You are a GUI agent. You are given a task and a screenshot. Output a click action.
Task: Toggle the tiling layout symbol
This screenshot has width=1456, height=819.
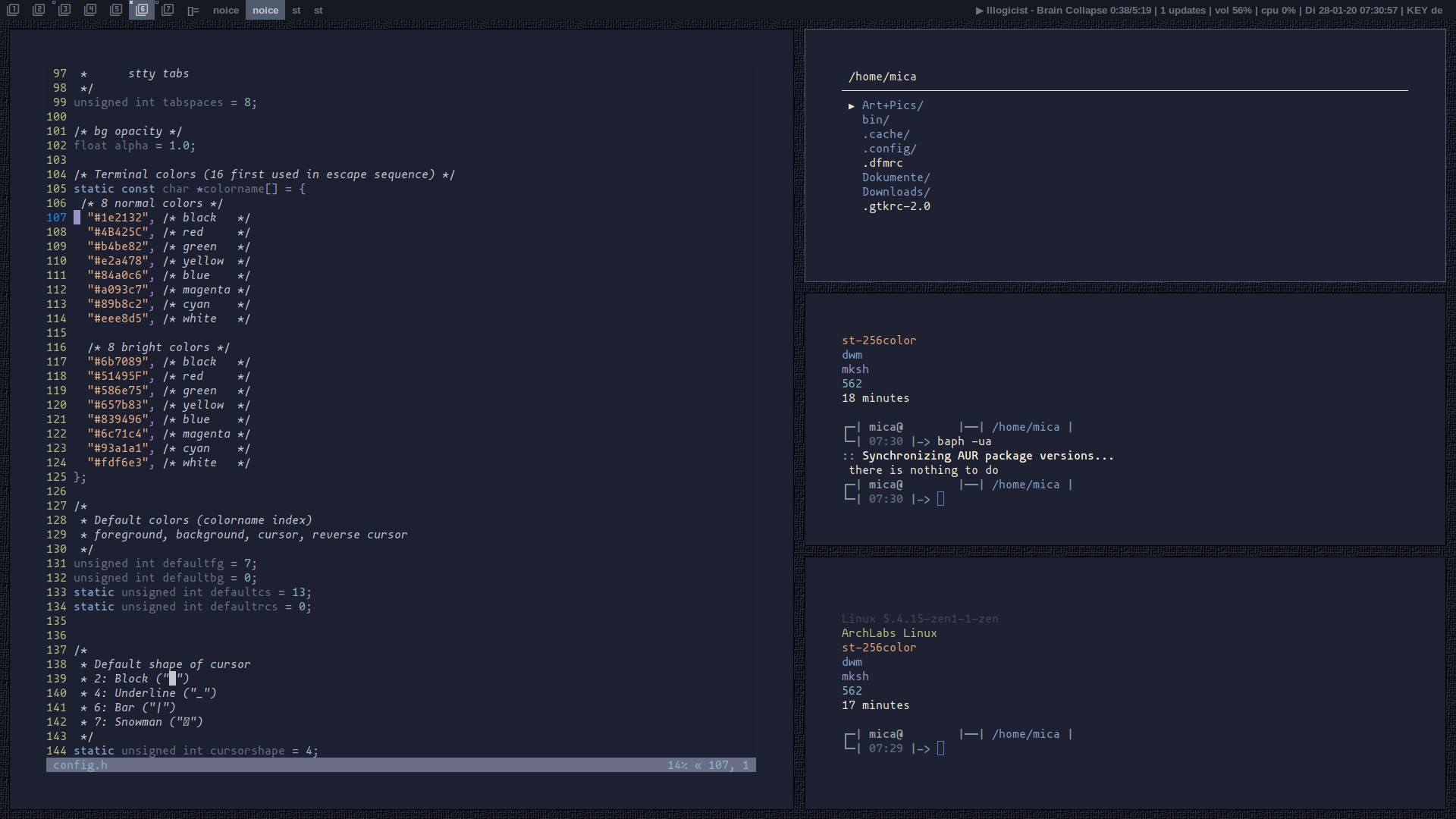193,11
